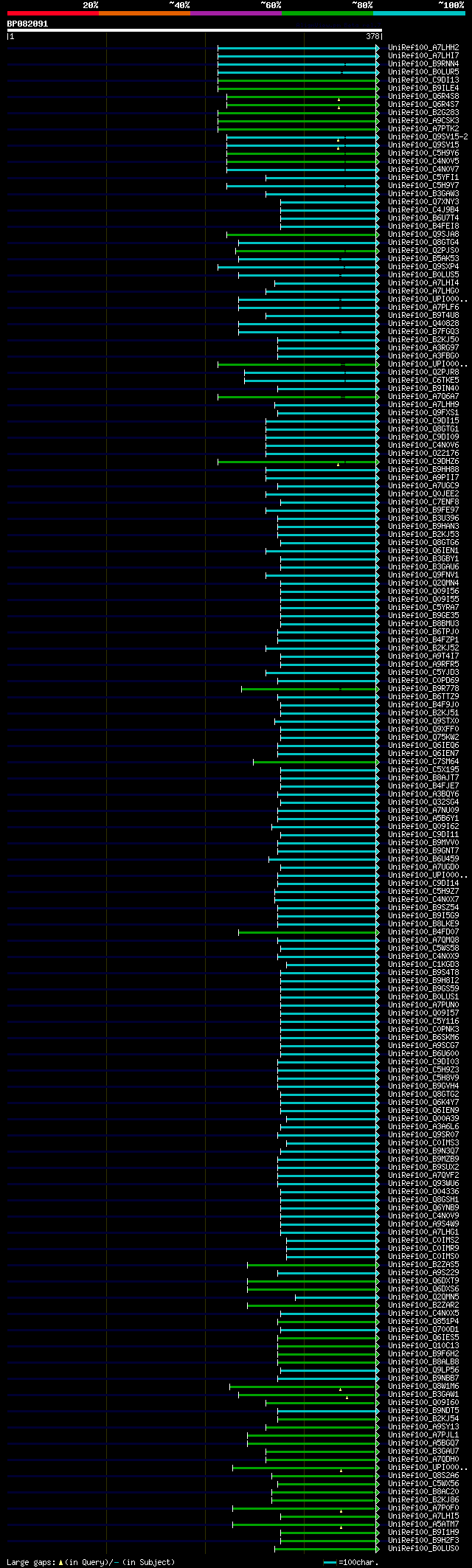Screen dimensions: 472x1568
Task: Select label UniRef100_Q9FXS1
Action: tap(423, 413)
